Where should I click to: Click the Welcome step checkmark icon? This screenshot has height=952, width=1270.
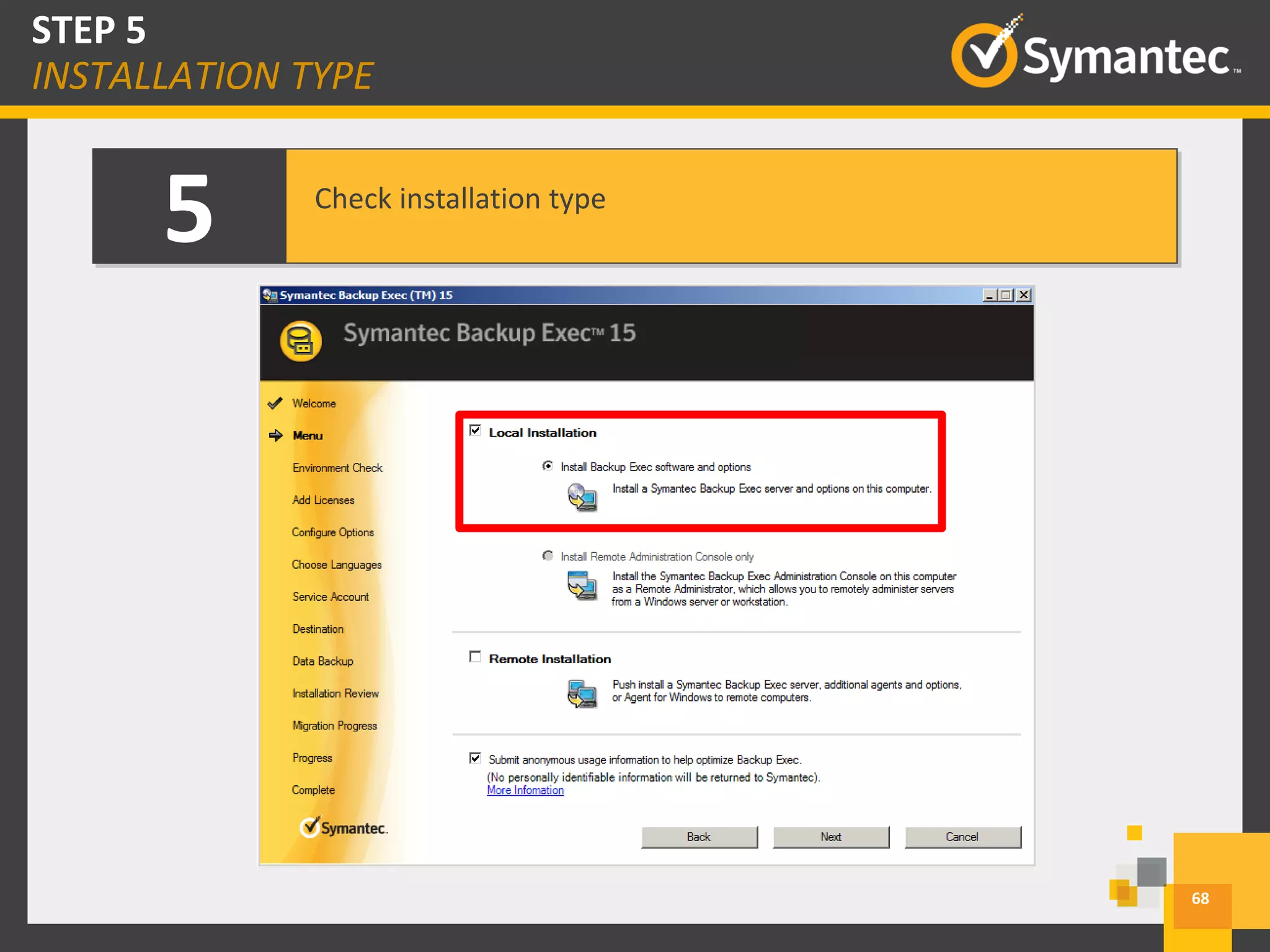(275, 403)
